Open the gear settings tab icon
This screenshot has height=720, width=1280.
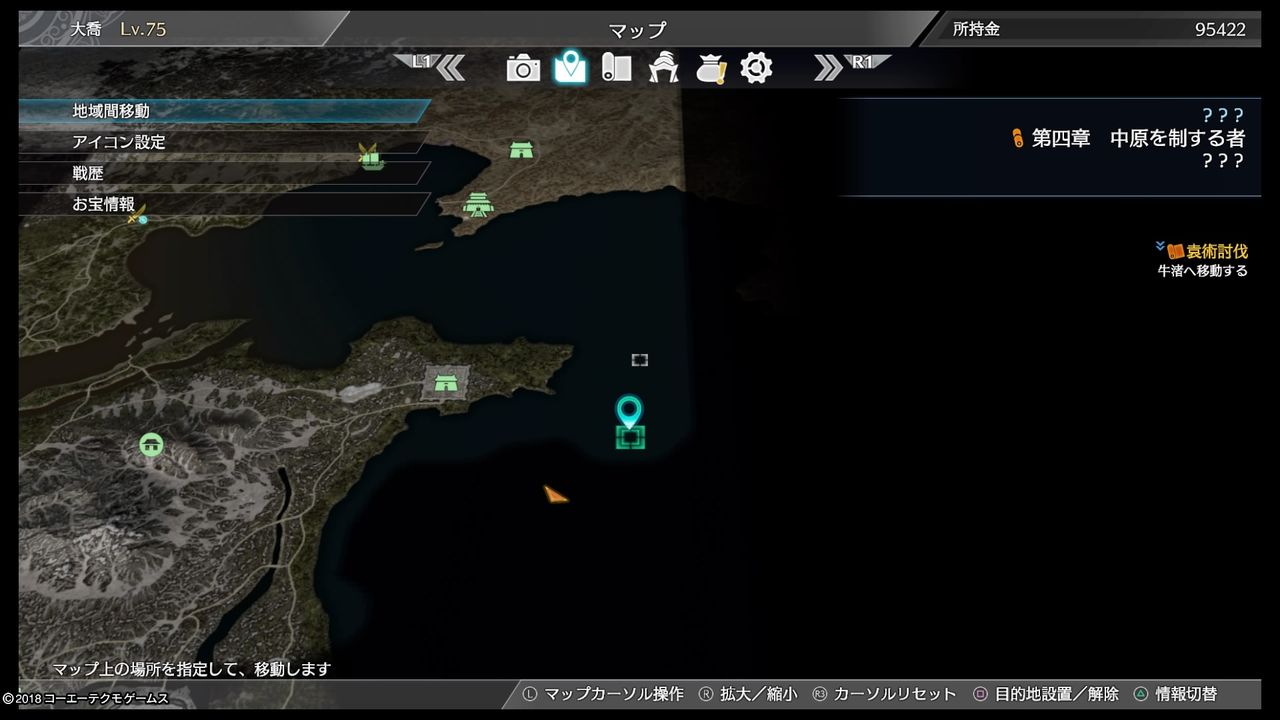(x=756, y=67)
